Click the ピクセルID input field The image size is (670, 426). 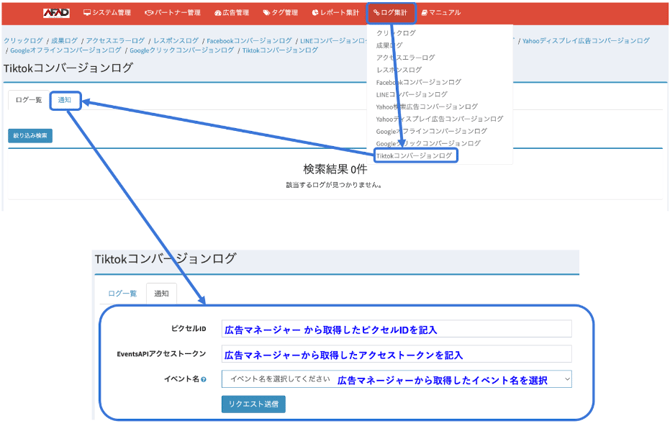point(396,329)
